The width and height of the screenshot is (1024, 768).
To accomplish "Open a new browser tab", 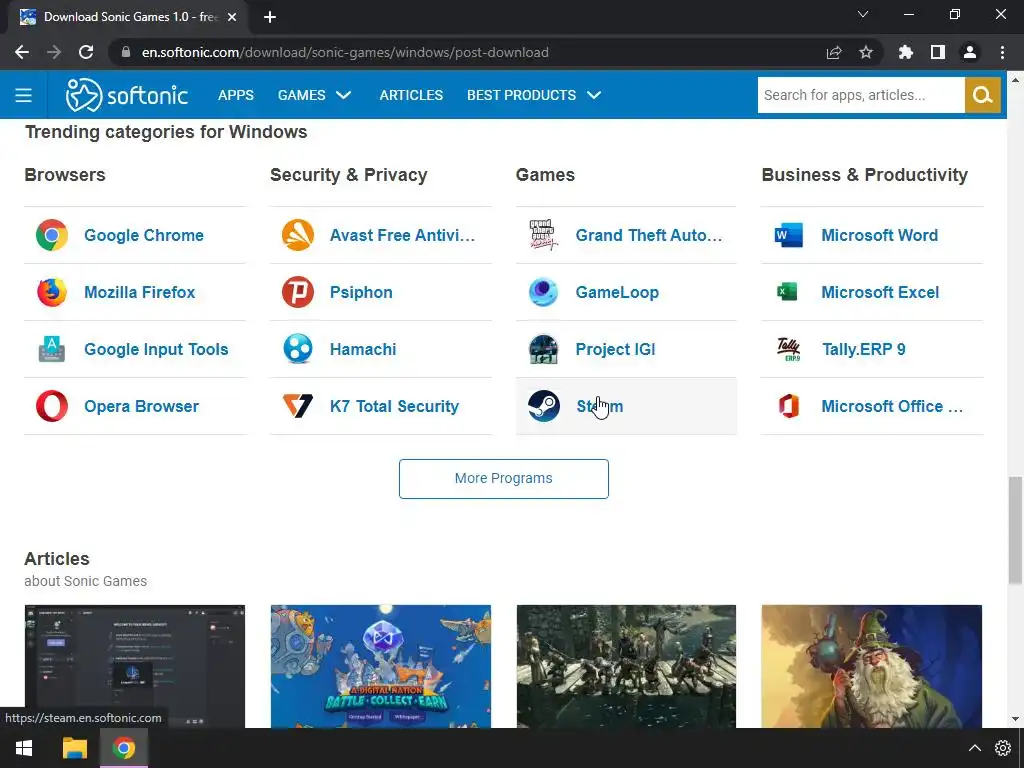I will pyautogui.click(x=270, y=17).
